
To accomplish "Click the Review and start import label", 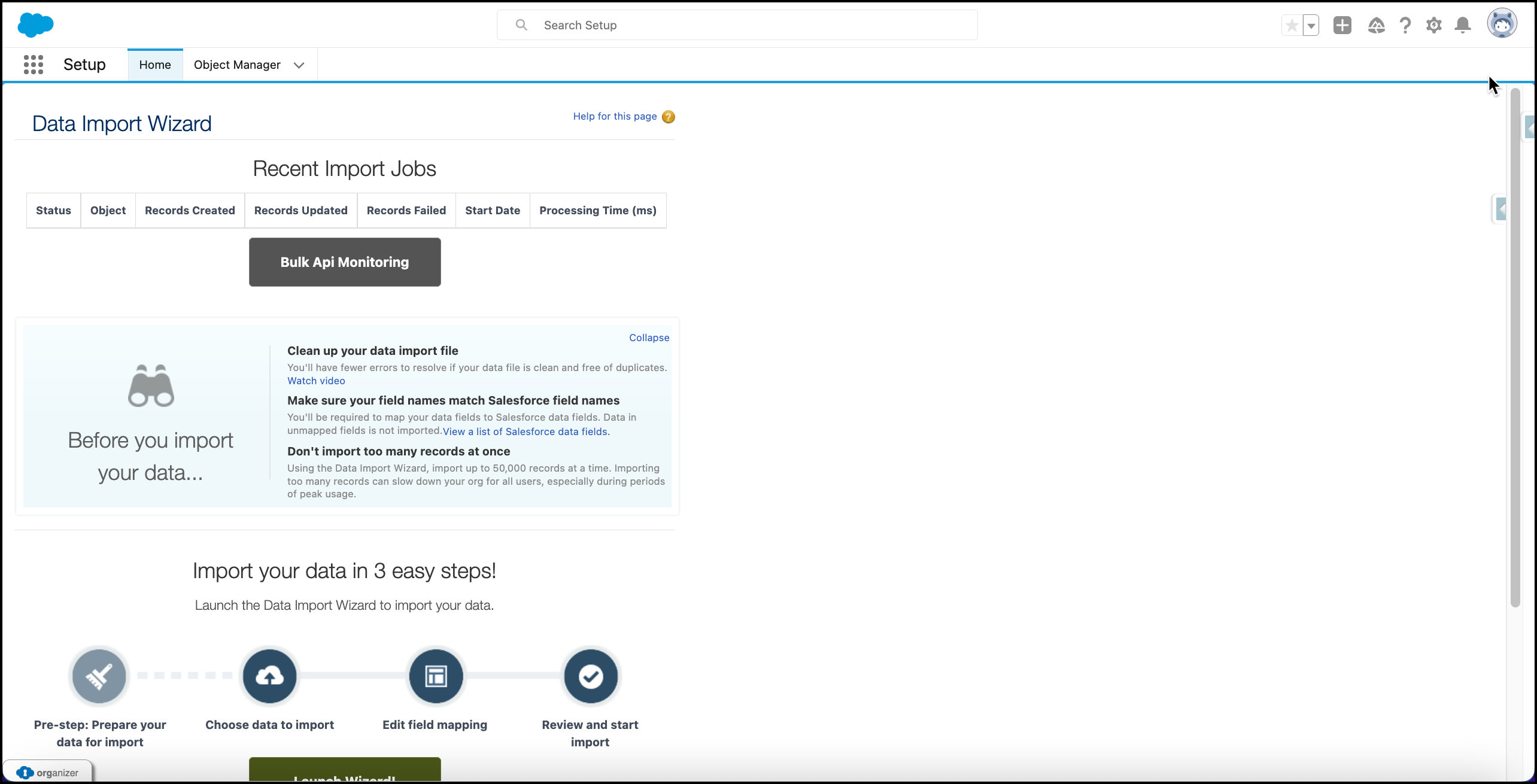I will coord(590,733).
